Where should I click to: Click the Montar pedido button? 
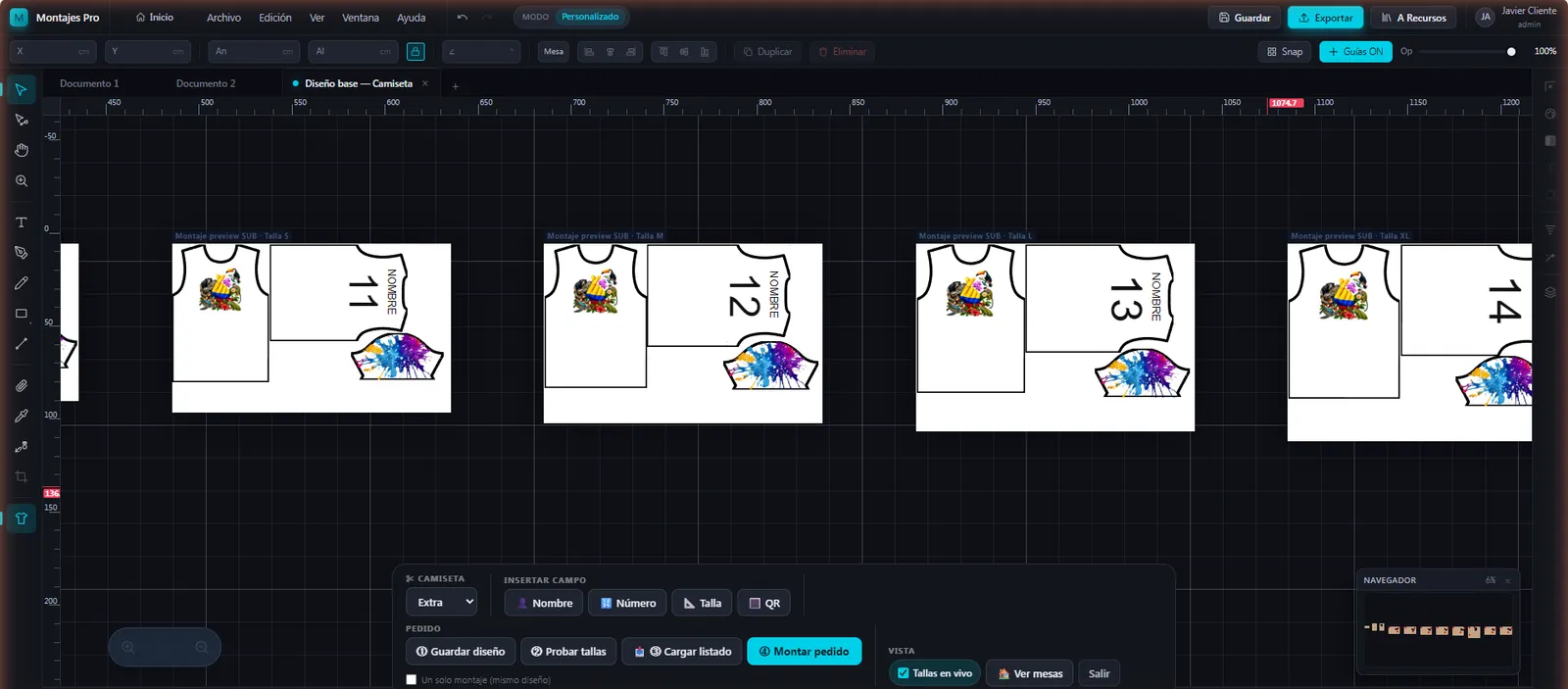804,652
